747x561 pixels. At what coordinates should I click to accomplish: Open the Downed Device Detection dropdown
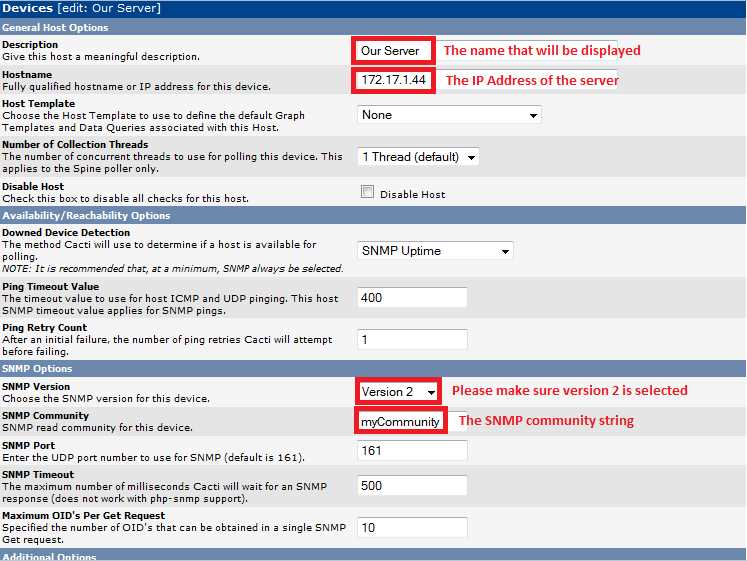(435, 250)
